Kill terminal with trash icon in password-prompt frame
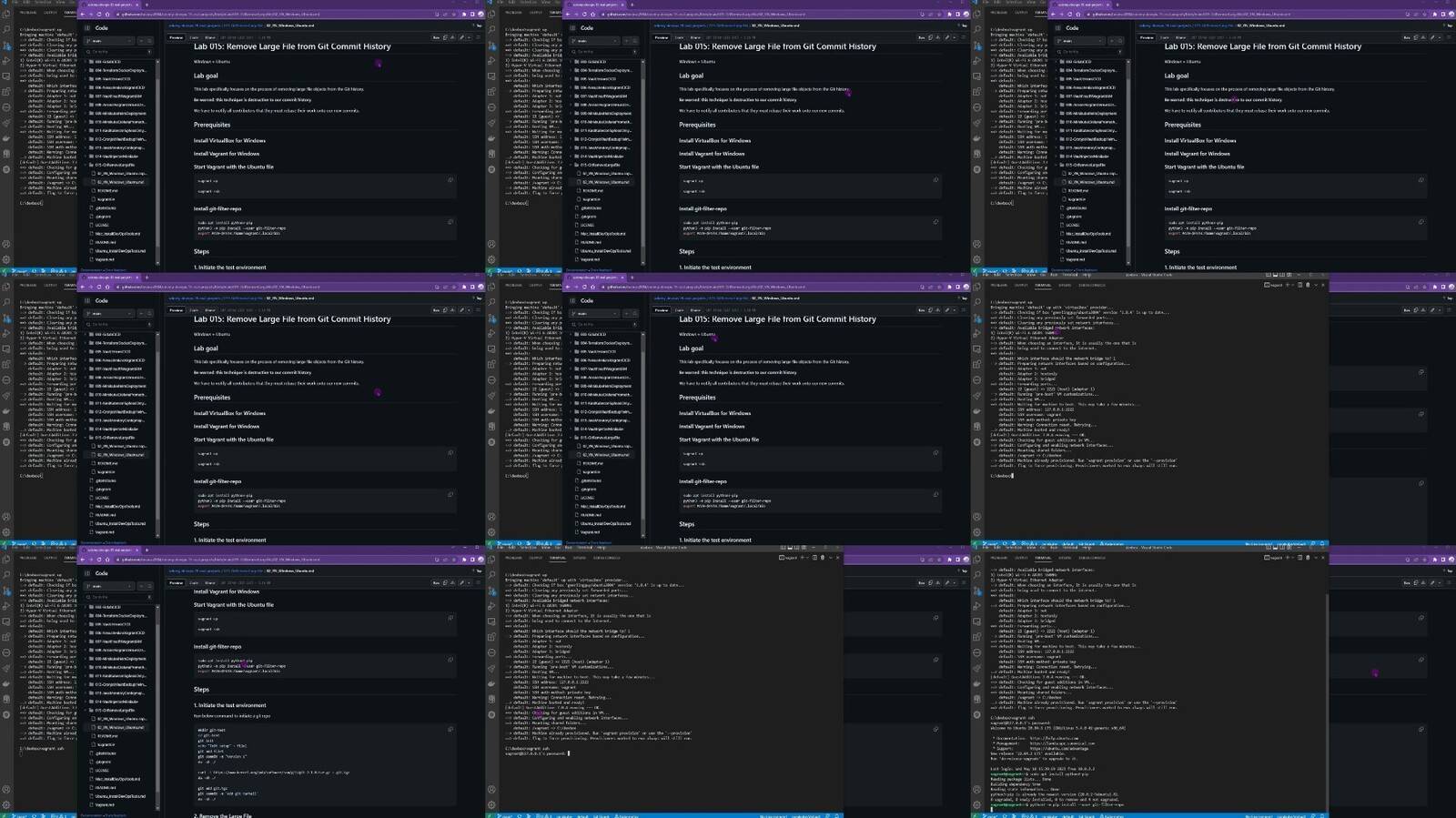 tap(823, 558)
